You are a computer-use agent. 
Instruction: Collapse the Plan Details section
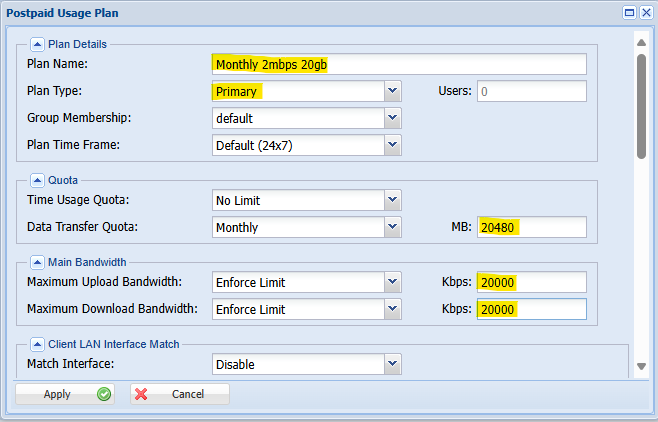pos(37,44)
